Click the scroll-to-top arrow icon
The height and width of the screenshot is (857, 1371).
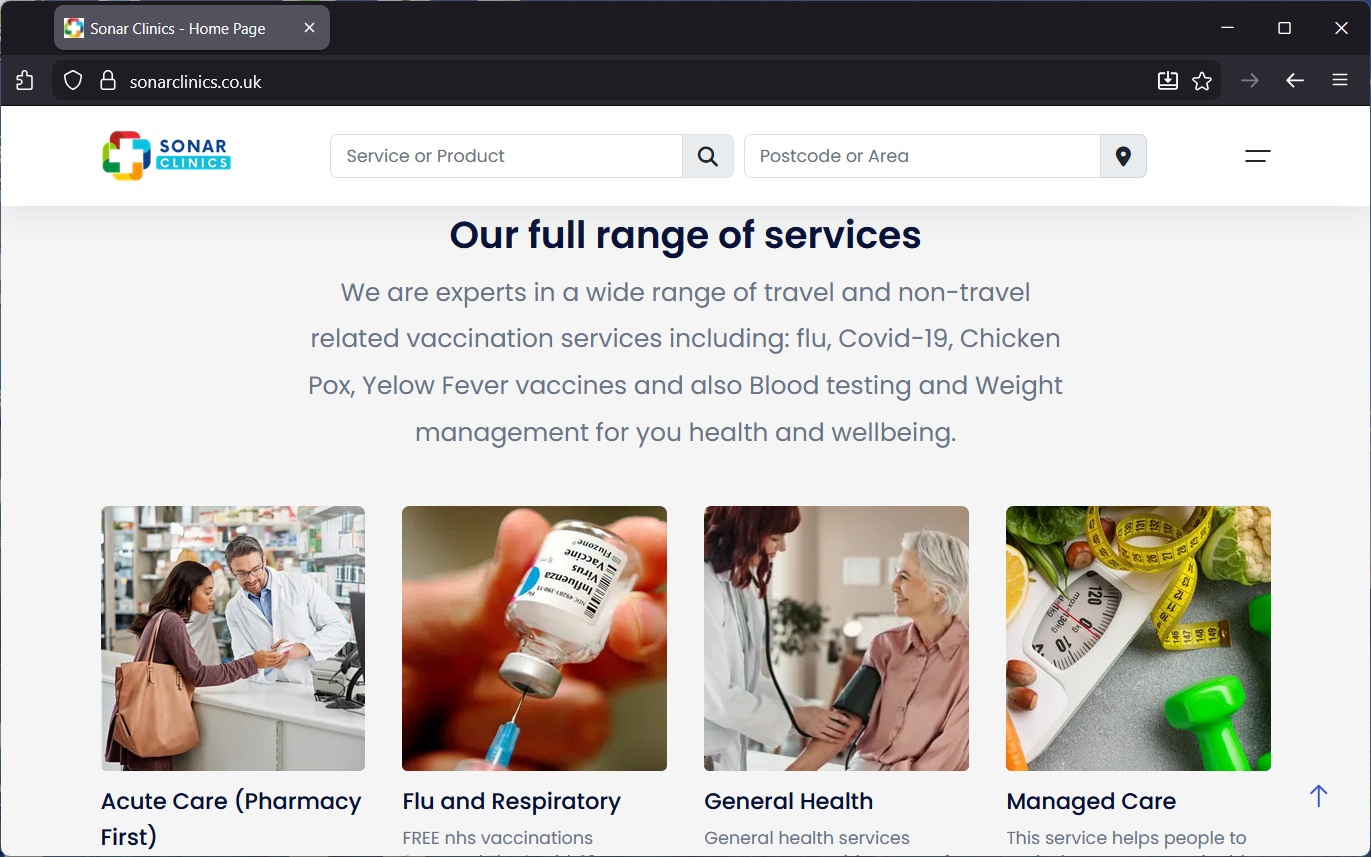pyautogui.click(x=1318, y=796)
